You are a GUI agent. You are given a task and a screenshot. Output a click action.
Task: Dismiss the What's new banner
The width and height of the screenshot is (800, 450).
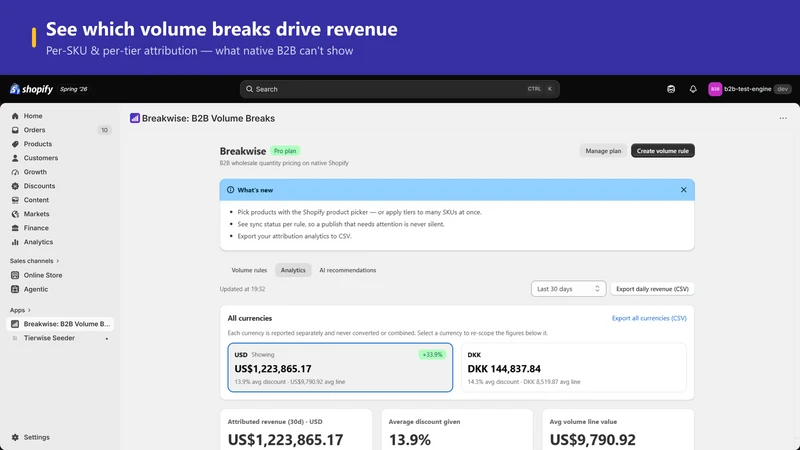(684, 190)
